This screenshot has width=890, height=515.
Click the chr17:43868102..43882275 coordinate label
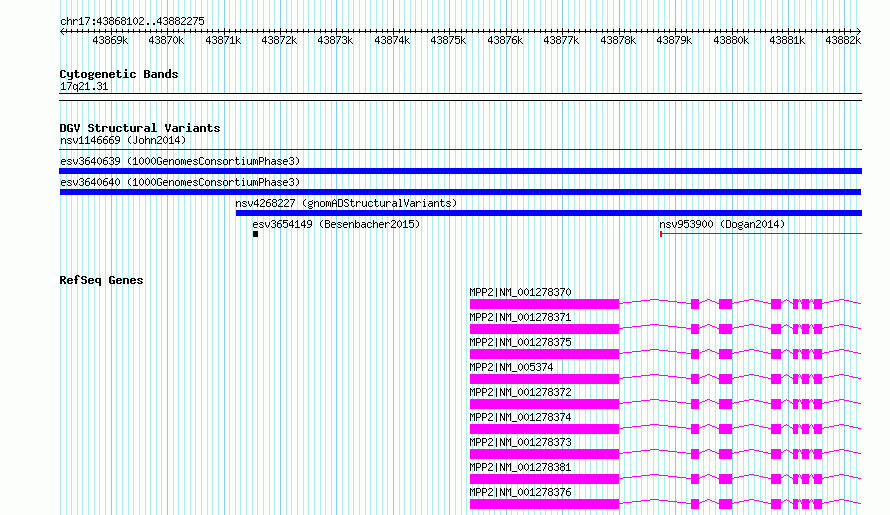pyautogui.click(x=132, y=21)
